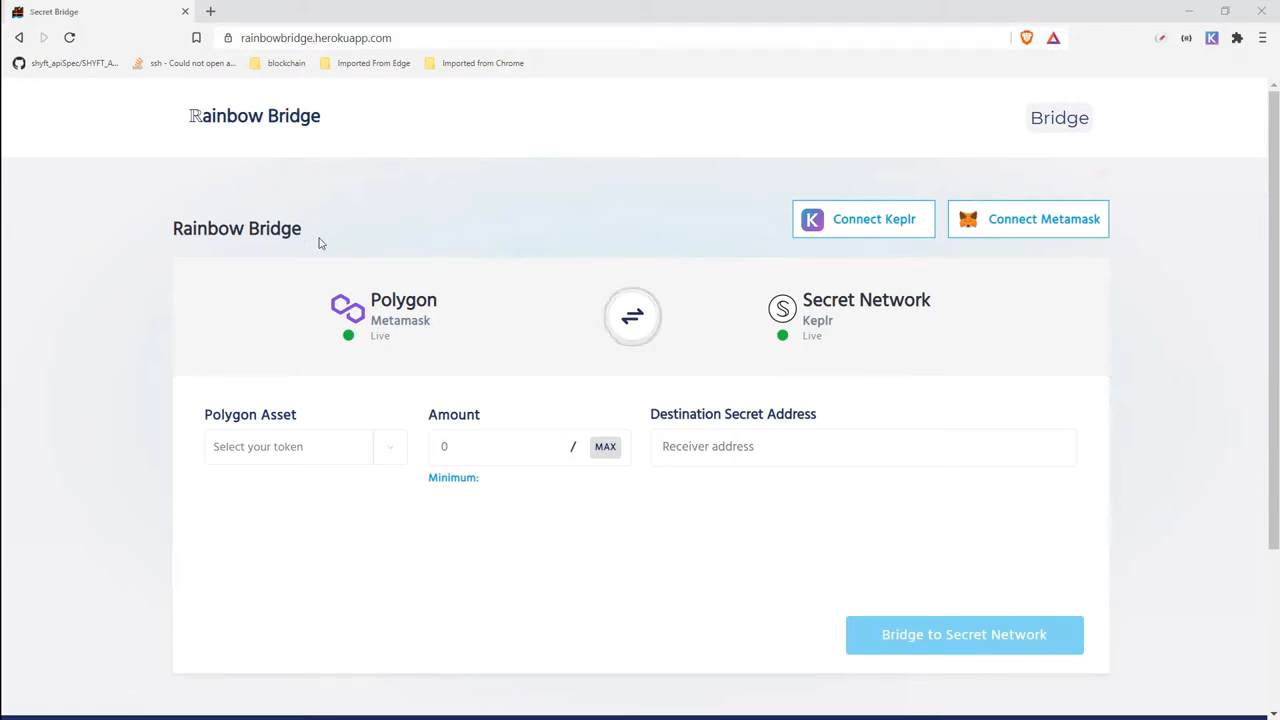Click the swap direction arrows icon
1280x720 pixels.
(632, 316)
